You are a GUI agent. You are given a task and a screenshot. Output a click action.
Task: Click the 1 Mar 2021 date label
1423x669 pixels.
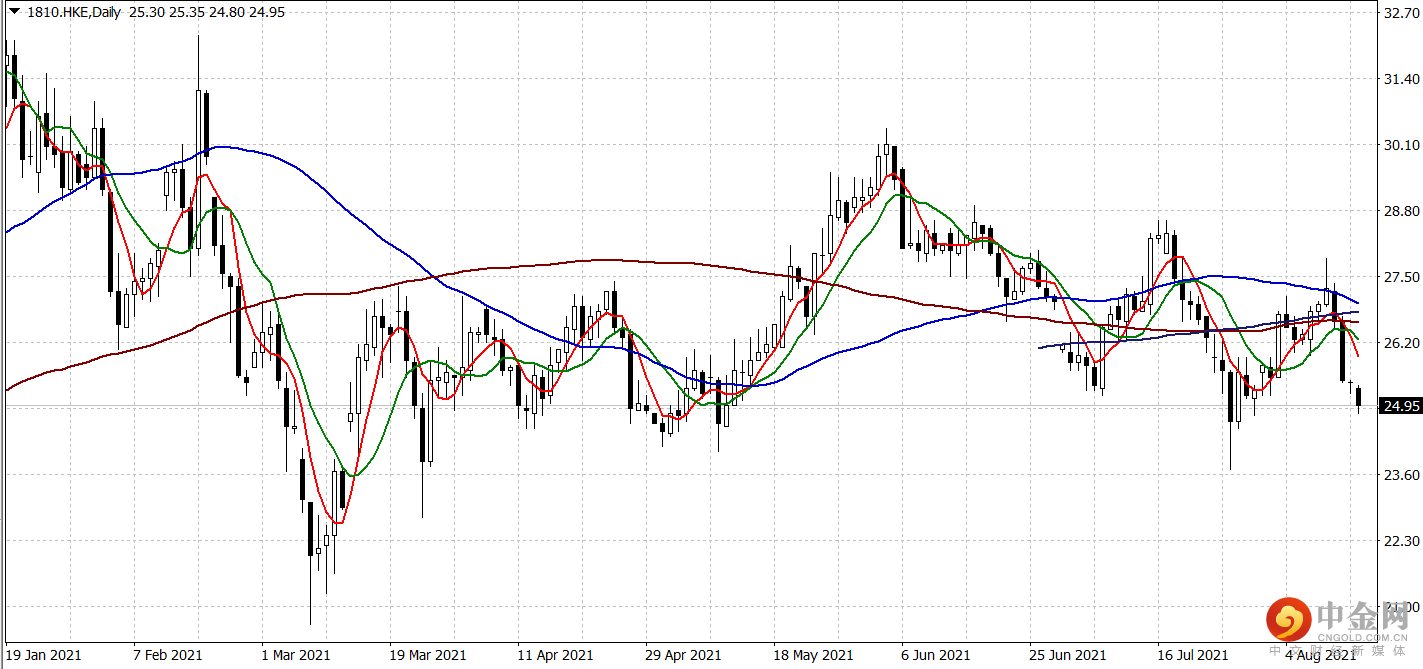click(297, 655)
